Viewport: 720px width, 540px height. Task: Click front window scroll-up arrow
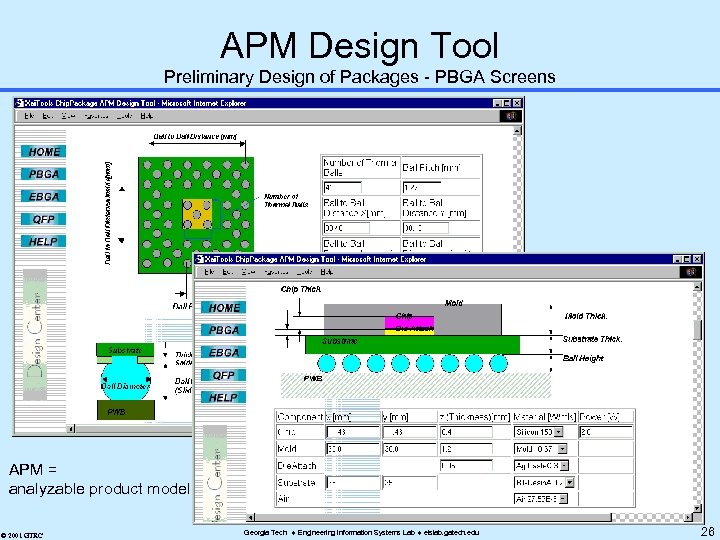coord(698,287)
